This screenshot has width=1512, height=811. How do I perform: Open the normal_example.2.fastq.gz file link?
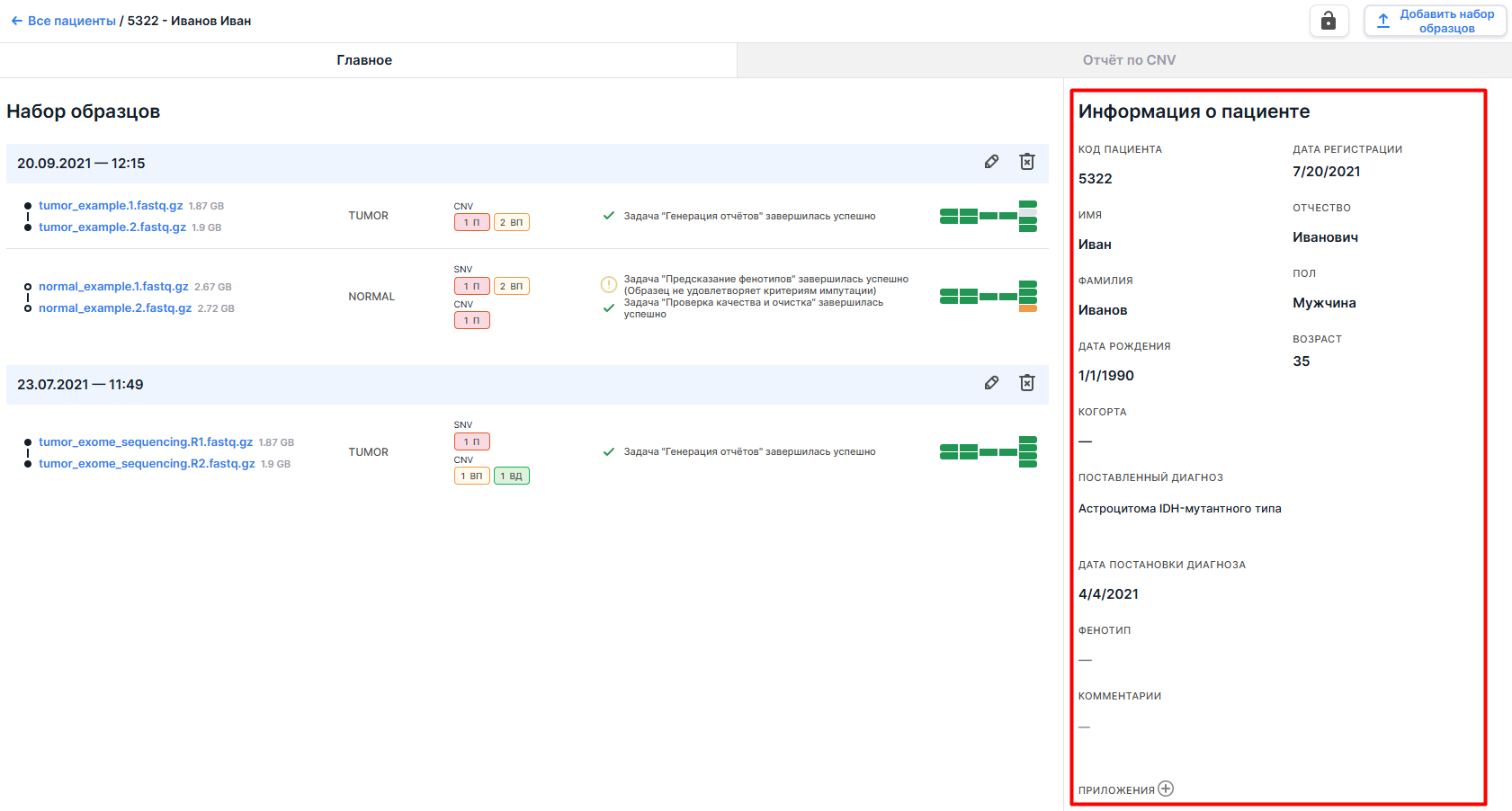115,308
